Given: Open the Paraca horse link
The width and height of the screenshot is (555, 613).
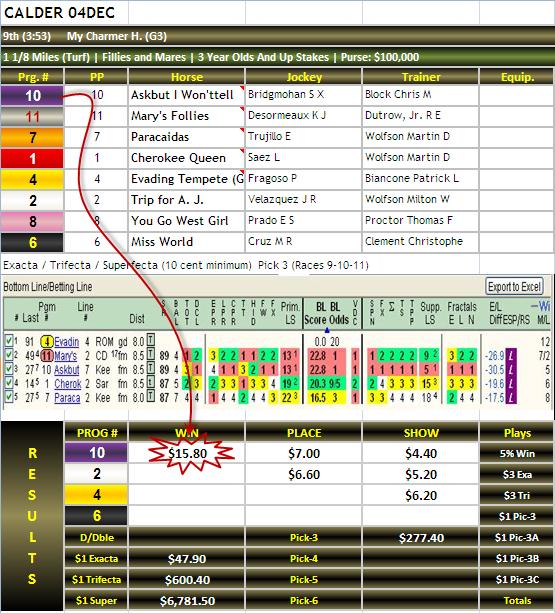Looking at the screenshot, I should click(67, 398).
